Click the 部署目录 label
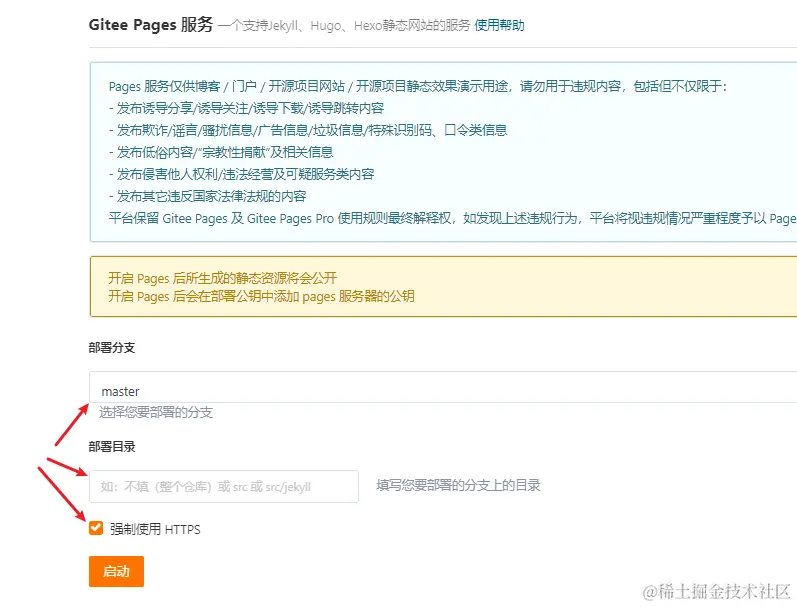This screenshot has width=797, height=607. (112, 447)
